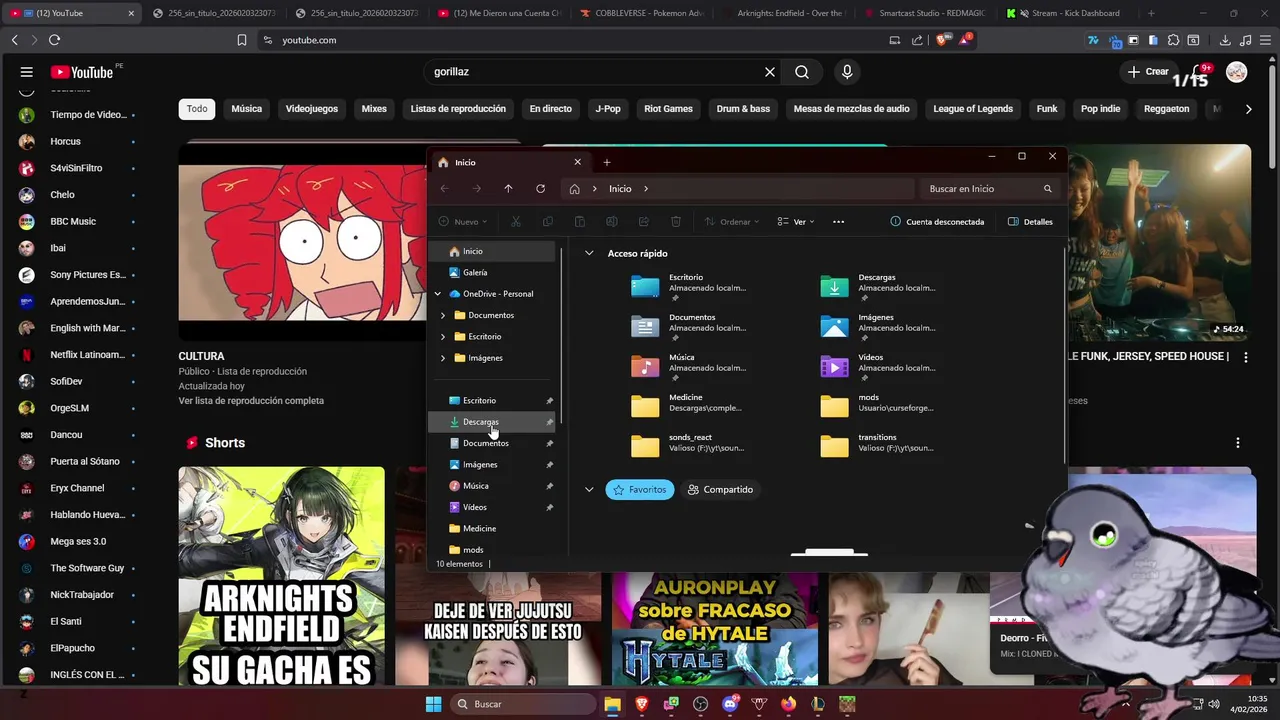Open the Imágenes quick access folder tile
Image resolution: width=1280 pixels, height=720 pixels.
point(878,327)
